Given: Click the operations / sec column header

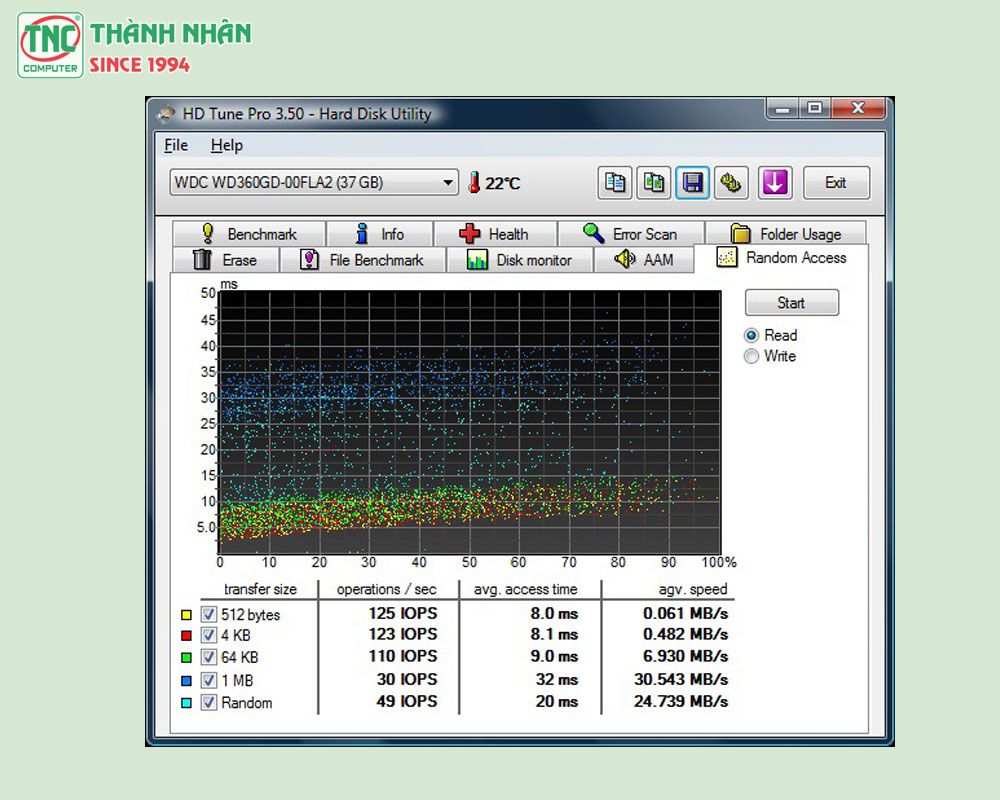Looking at the screenshot, I should tap(386, 589).
